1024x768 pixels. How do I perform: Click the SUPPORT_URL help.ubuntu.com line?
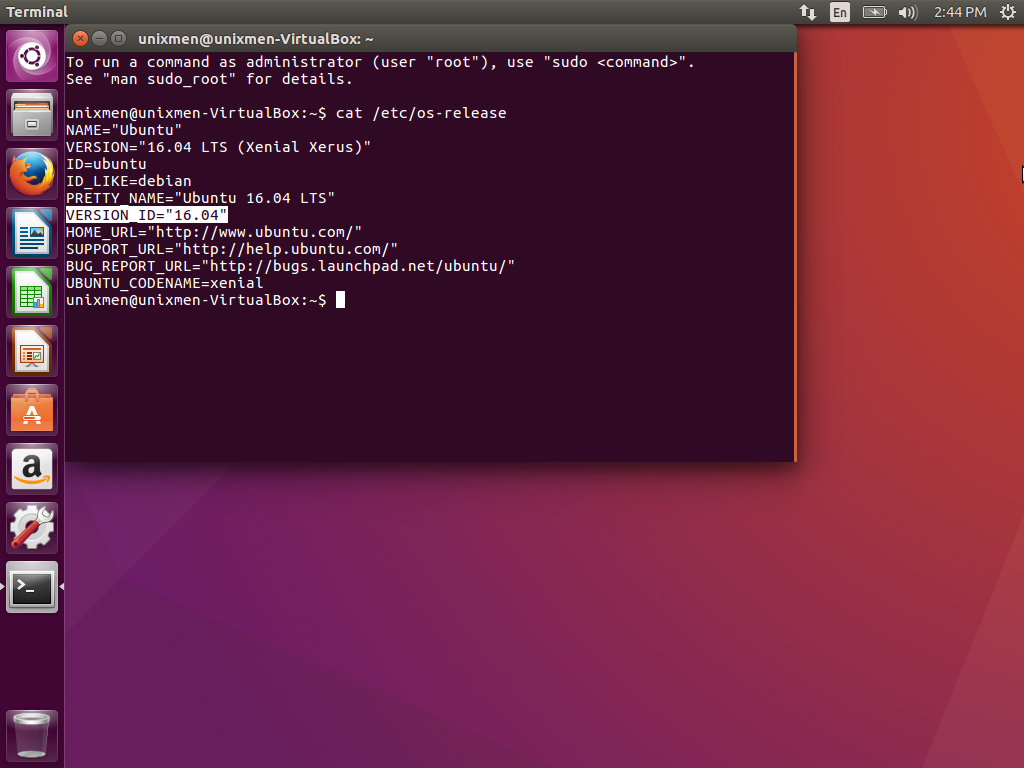[x=232, y=249]
